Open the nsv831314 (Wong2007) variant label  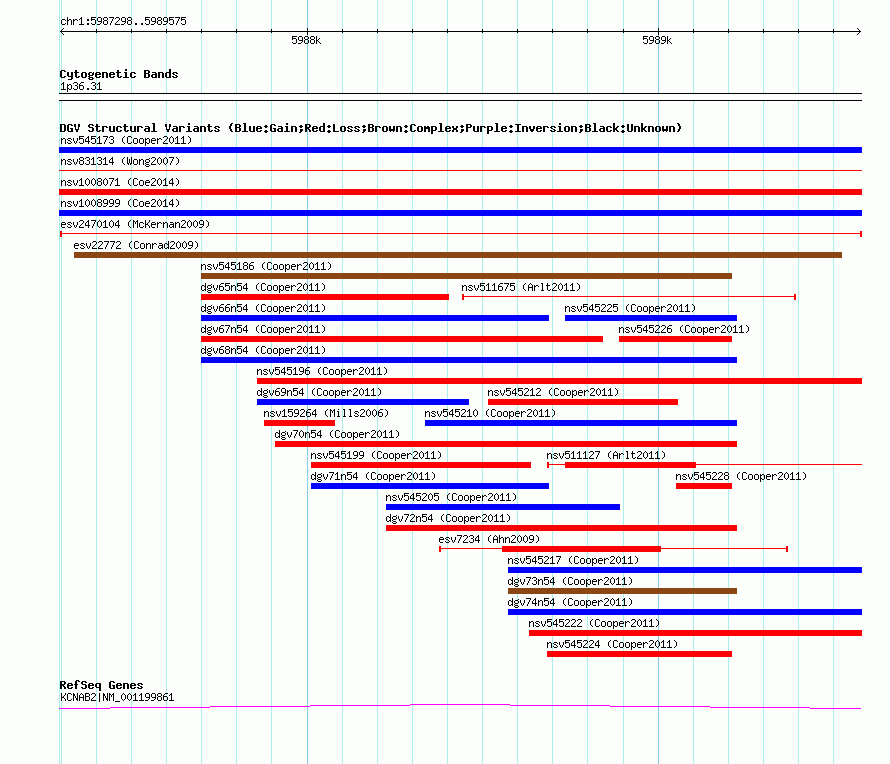(x=120, y=161)
